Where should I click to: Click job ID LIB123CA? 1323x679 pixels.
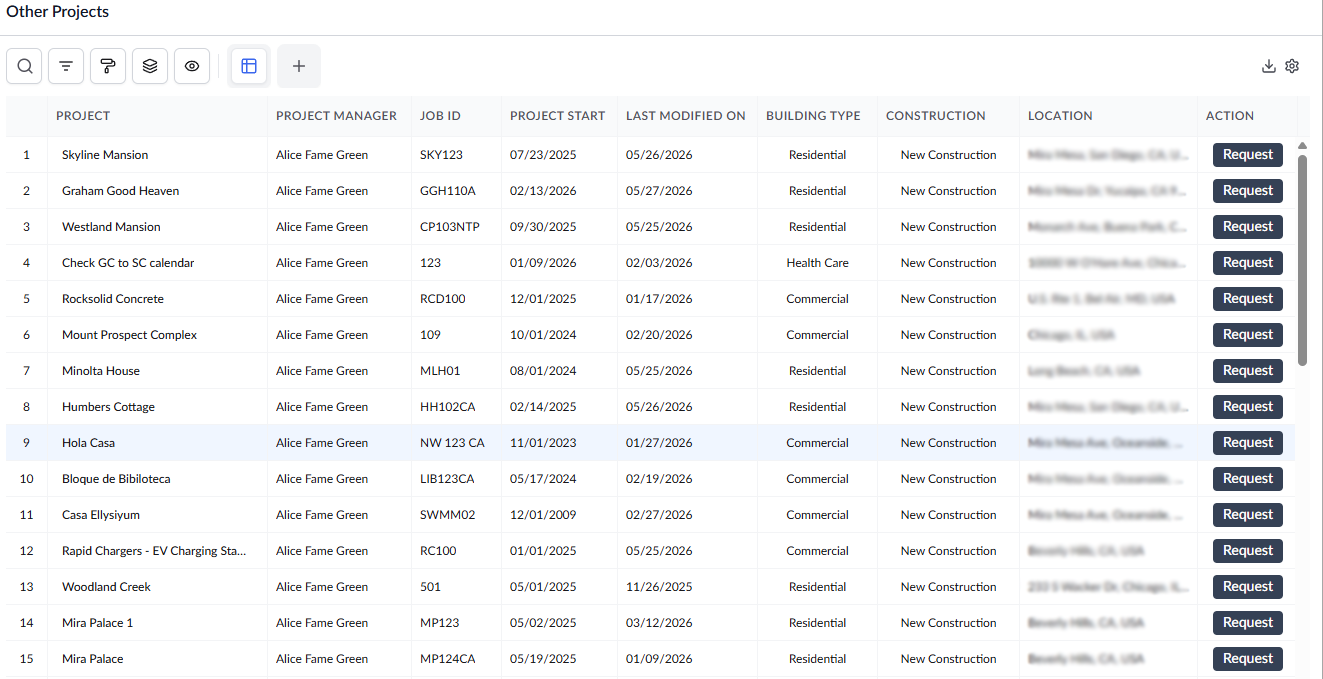pyautogui.click(x=447, y=479)
